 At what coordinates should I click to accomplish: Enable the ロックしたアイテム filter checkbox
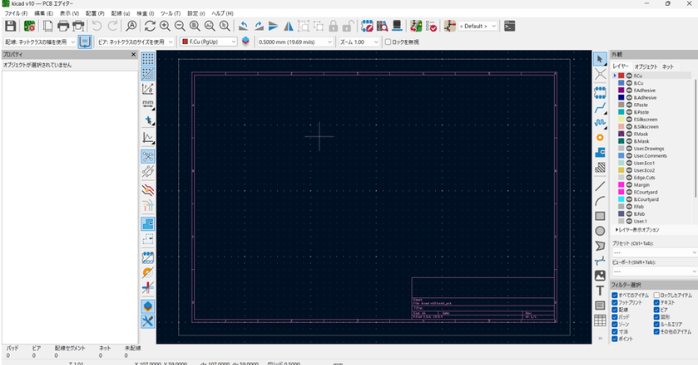(x=657, y=295)
